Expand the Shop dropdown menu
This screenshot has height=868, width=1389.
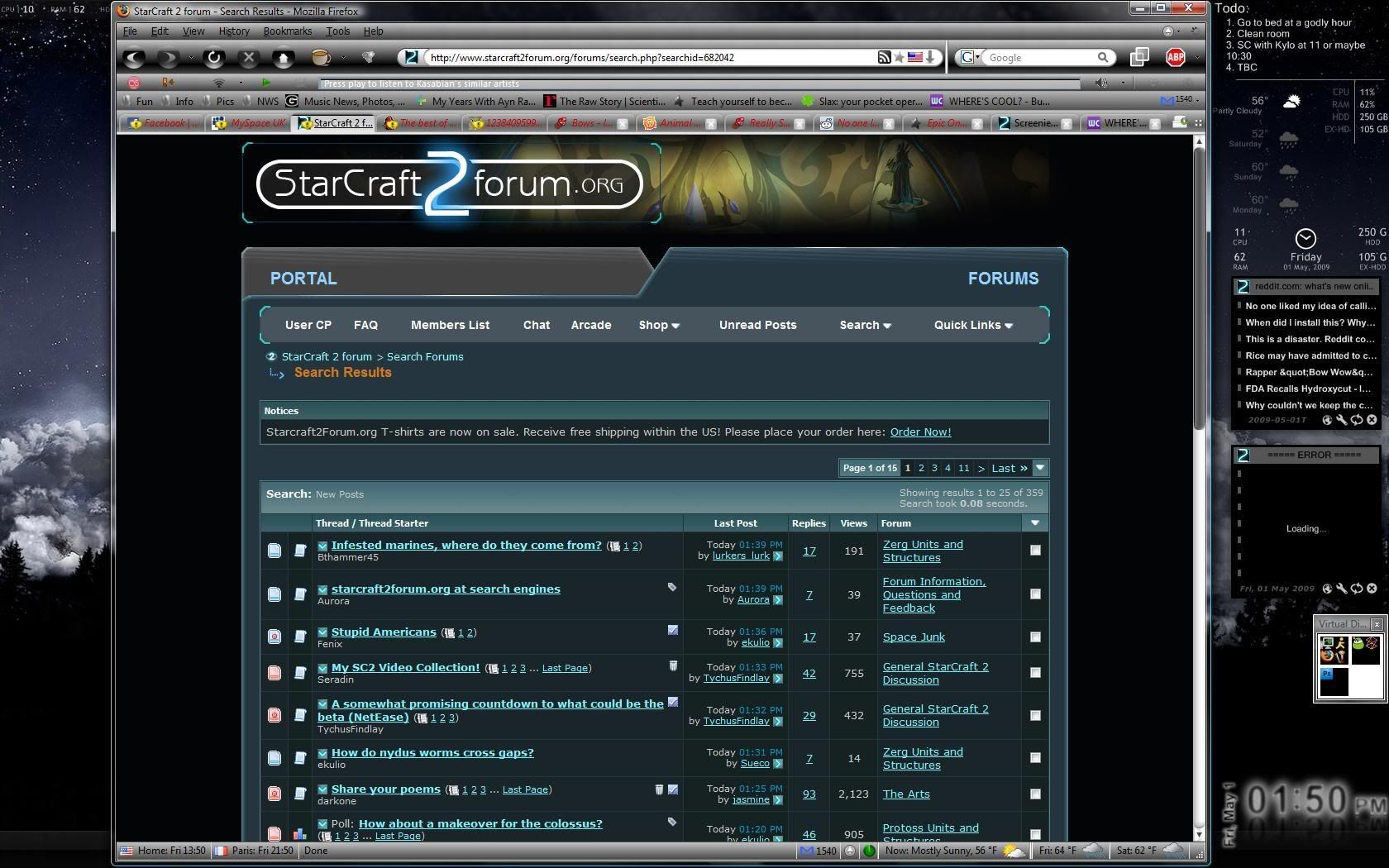click(x=659, y=325)
